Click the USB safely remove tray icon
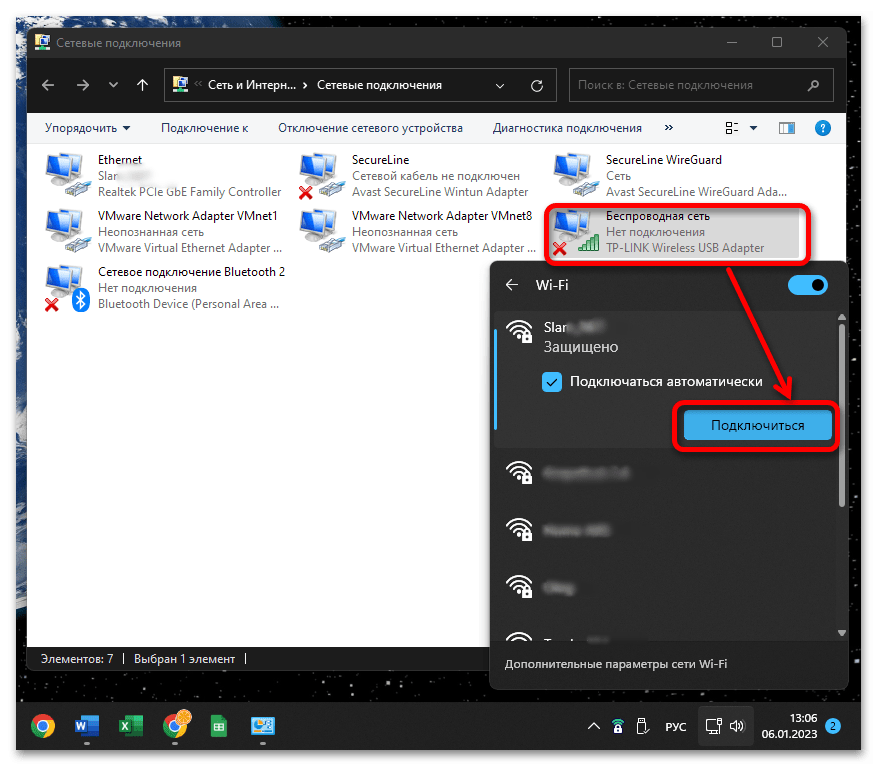 pos(643,726)
